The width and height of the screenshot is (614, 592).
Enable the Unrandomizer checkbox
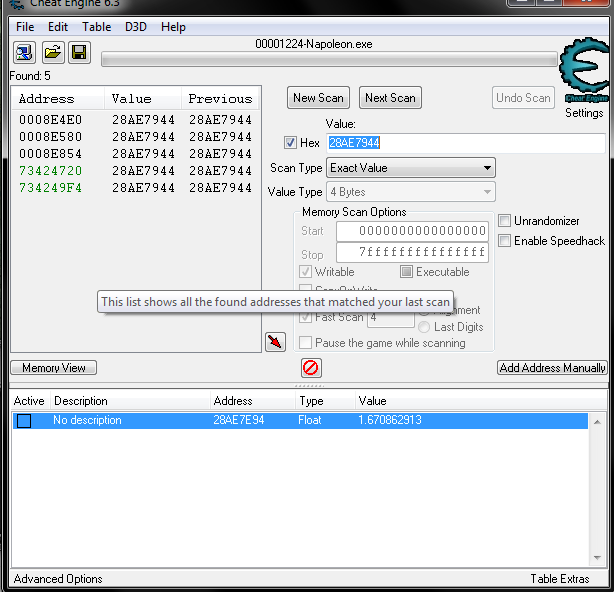click(504, 220)
